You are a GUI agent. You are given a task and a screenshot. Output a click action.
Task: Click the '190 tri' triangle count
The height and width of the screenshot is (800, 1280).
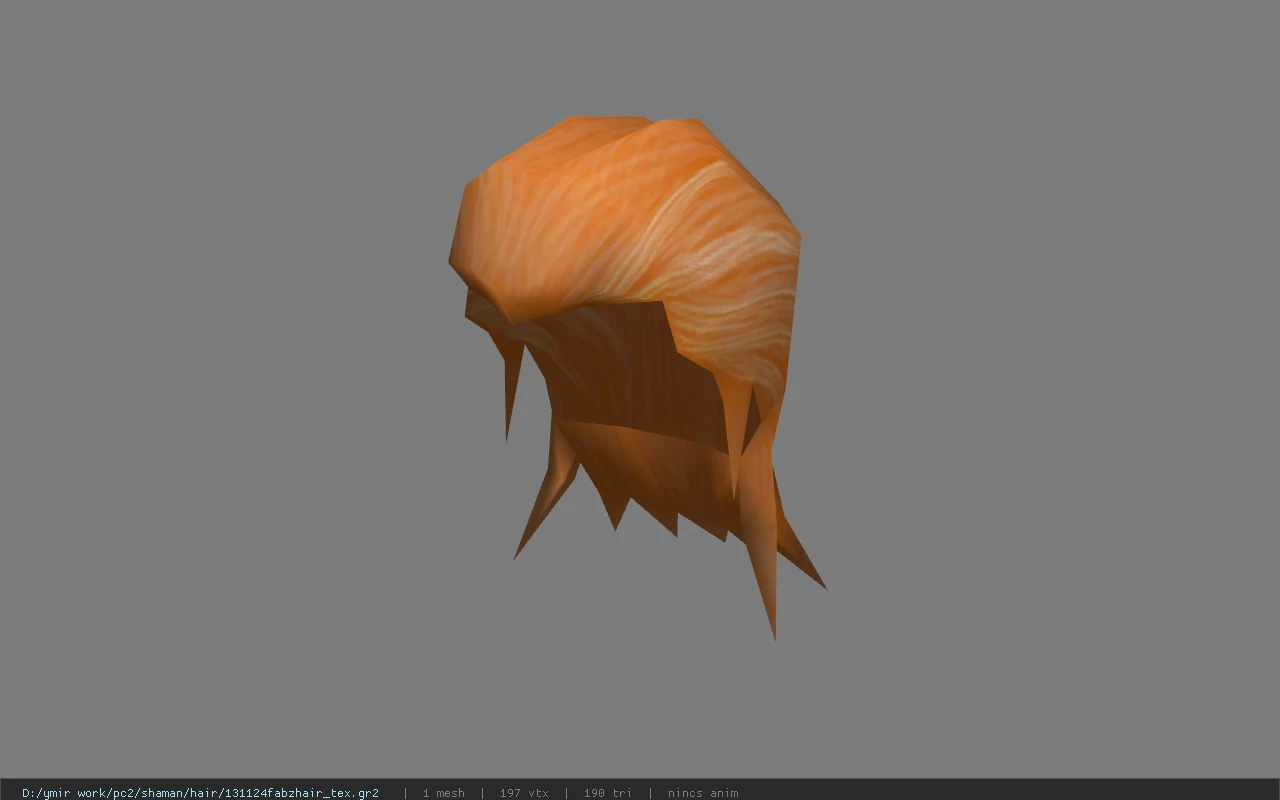coord(607,793)
